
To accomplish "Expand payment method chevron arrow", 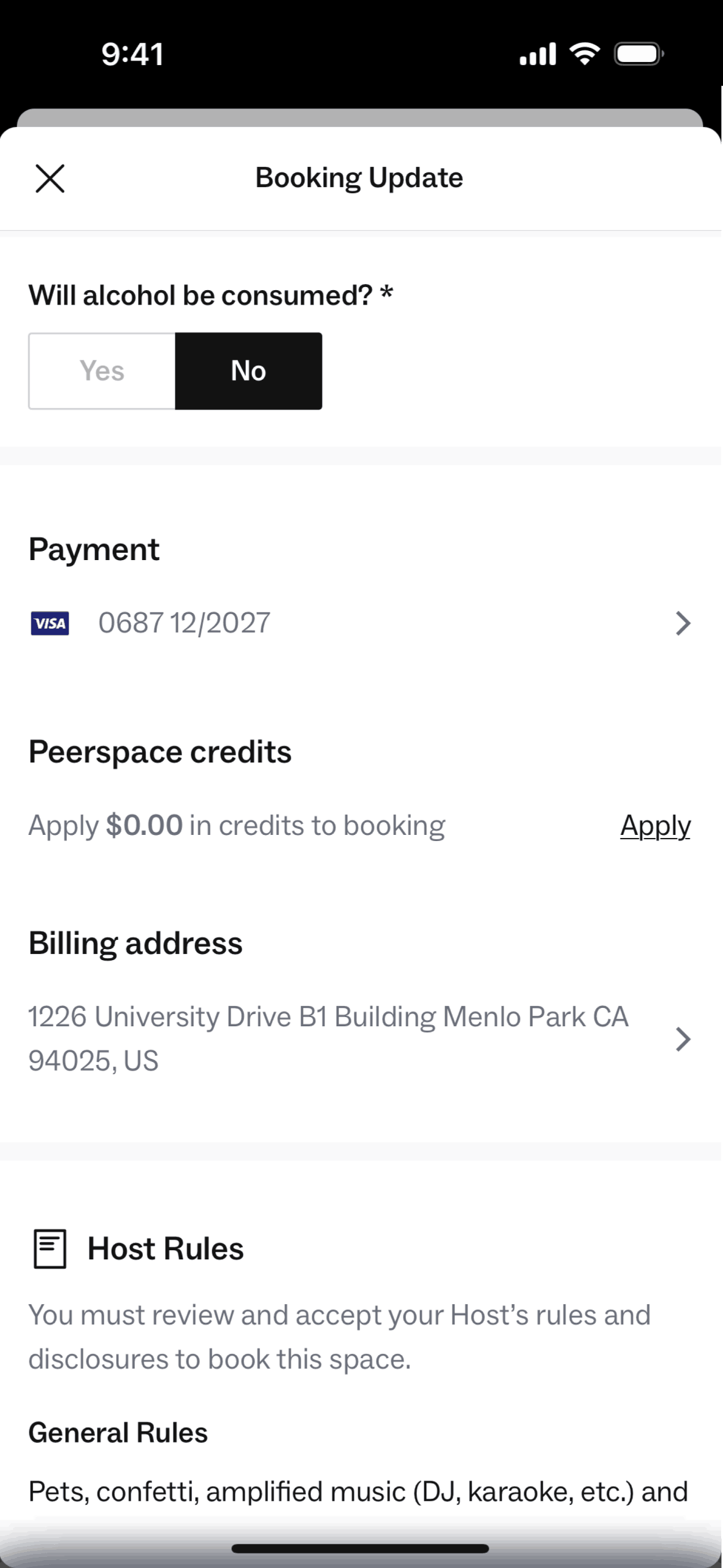I will pyautogui.click(x=683, y=623).
